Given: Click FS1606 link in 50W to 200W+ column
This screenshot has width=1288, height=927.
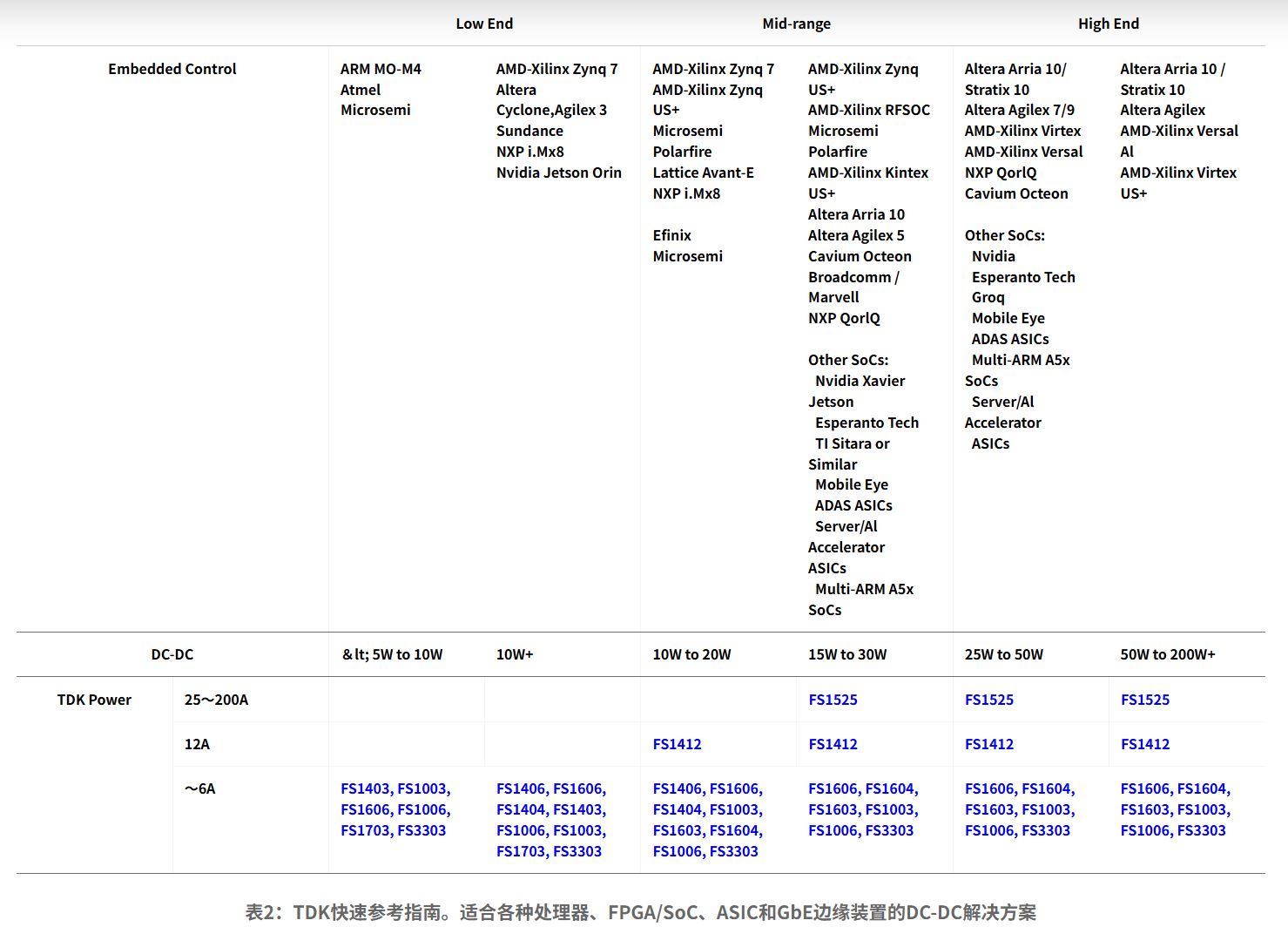Looking at the screenshot, I should 1145,788.
